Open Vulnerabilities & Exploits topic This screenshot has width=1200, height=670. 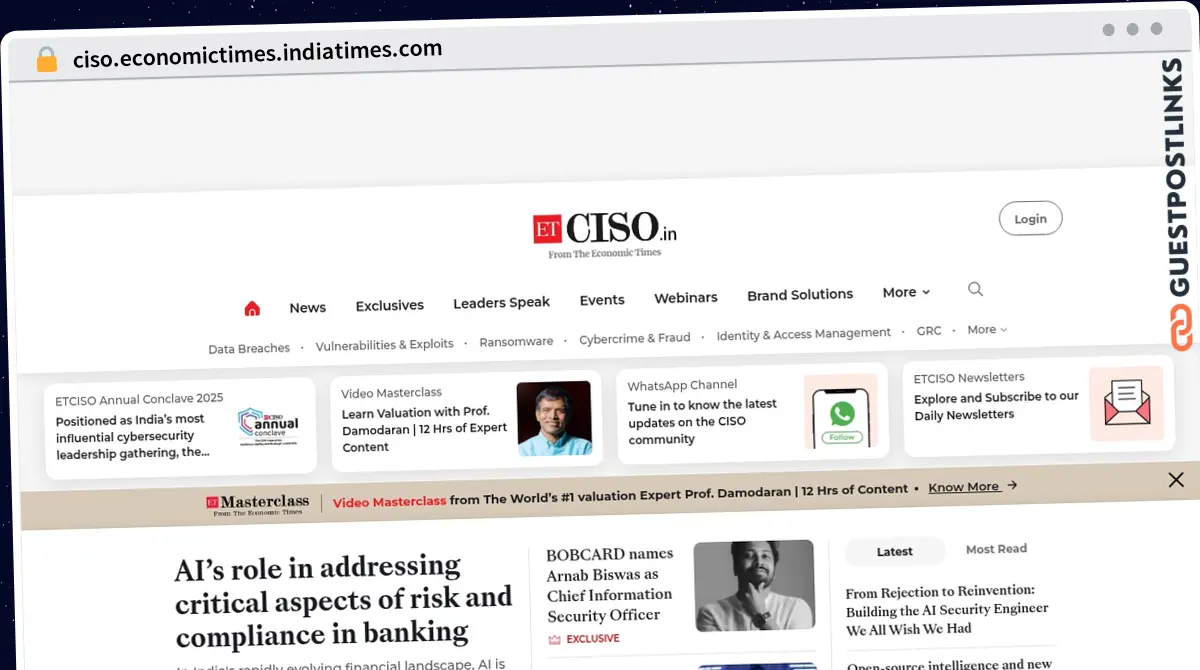(384, 344)
